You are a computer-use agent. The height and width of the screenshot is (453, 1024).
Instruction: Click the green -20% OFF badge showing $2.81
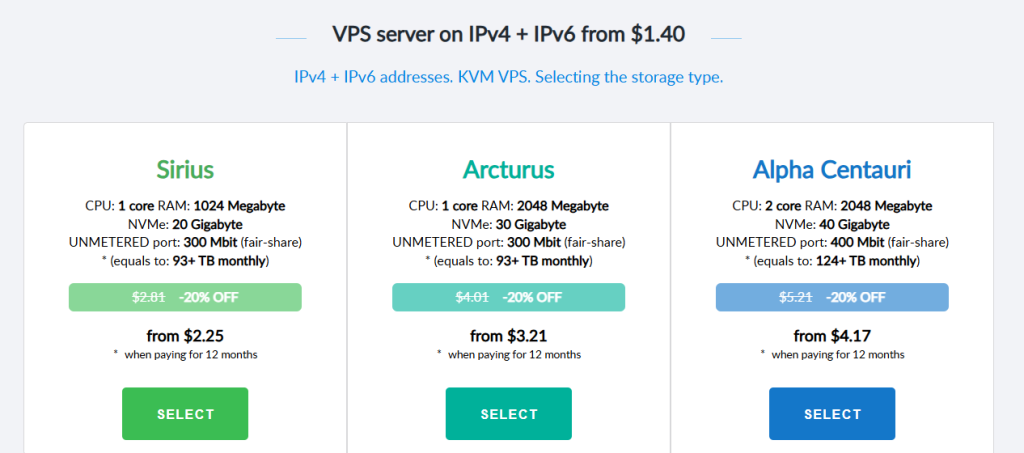pos(185,297)
